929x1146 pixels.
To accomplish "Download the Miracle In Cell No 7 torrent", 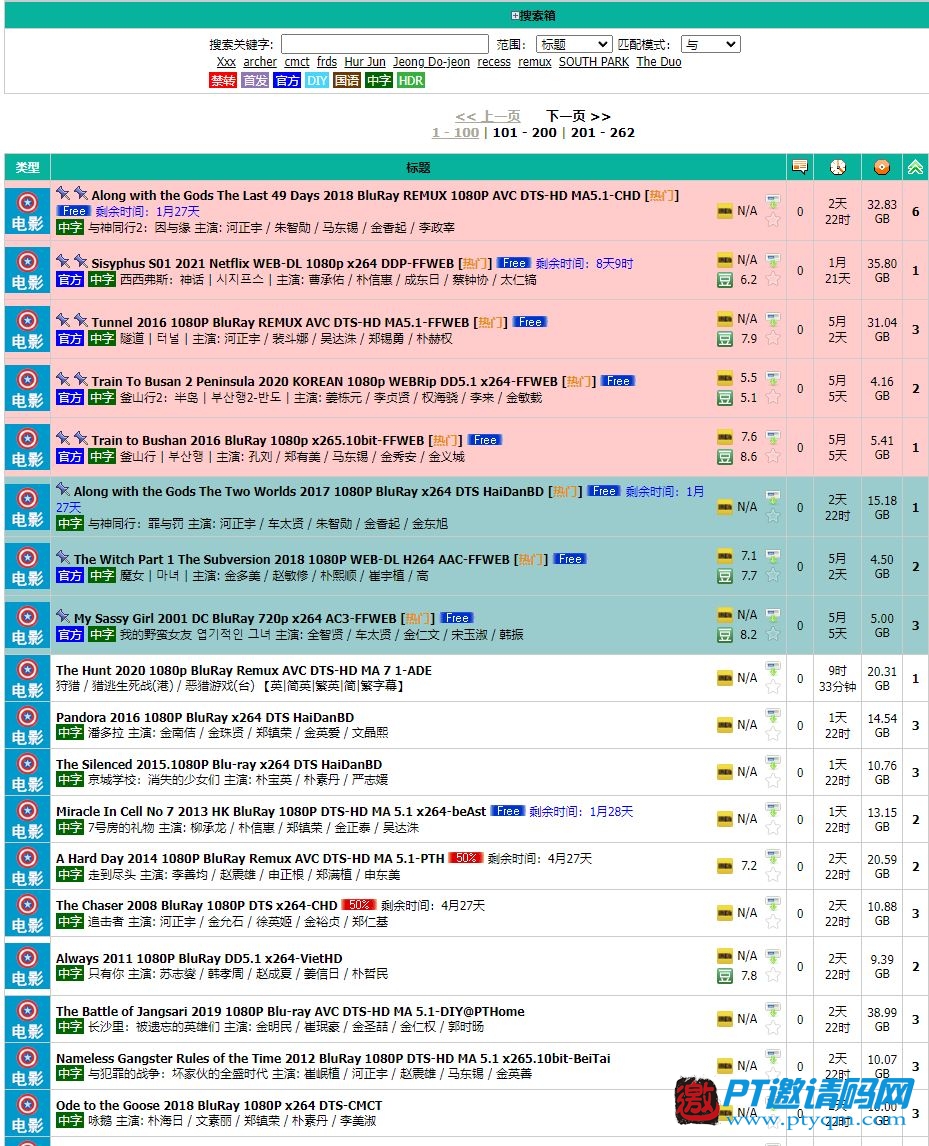I will pyautogui.click(x=773, y=809).
